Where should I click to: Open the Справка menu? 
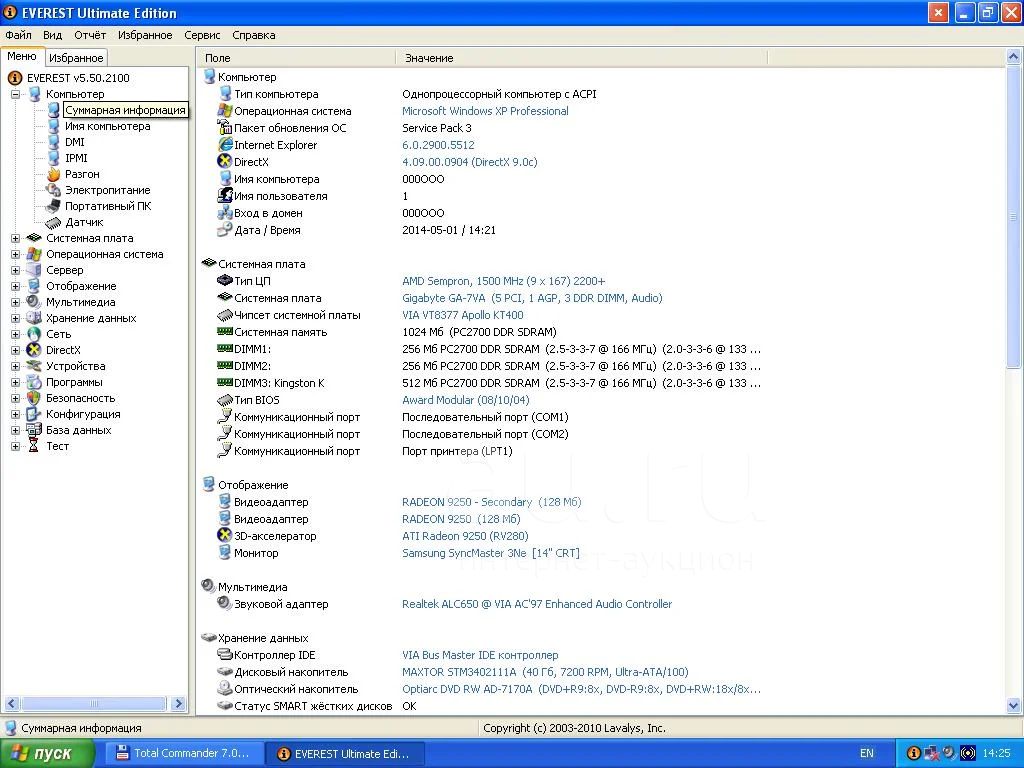(253, 35)
